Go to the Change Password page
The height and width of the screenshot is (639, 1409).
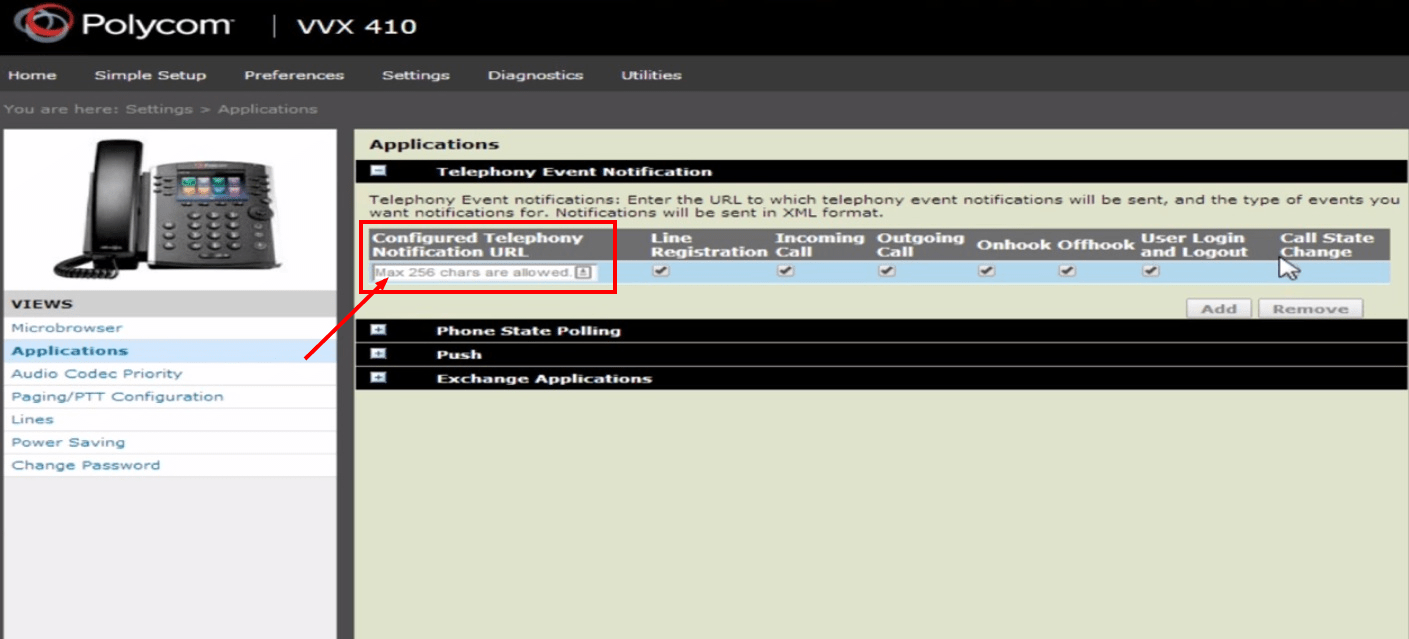click(x=85, y=465)
